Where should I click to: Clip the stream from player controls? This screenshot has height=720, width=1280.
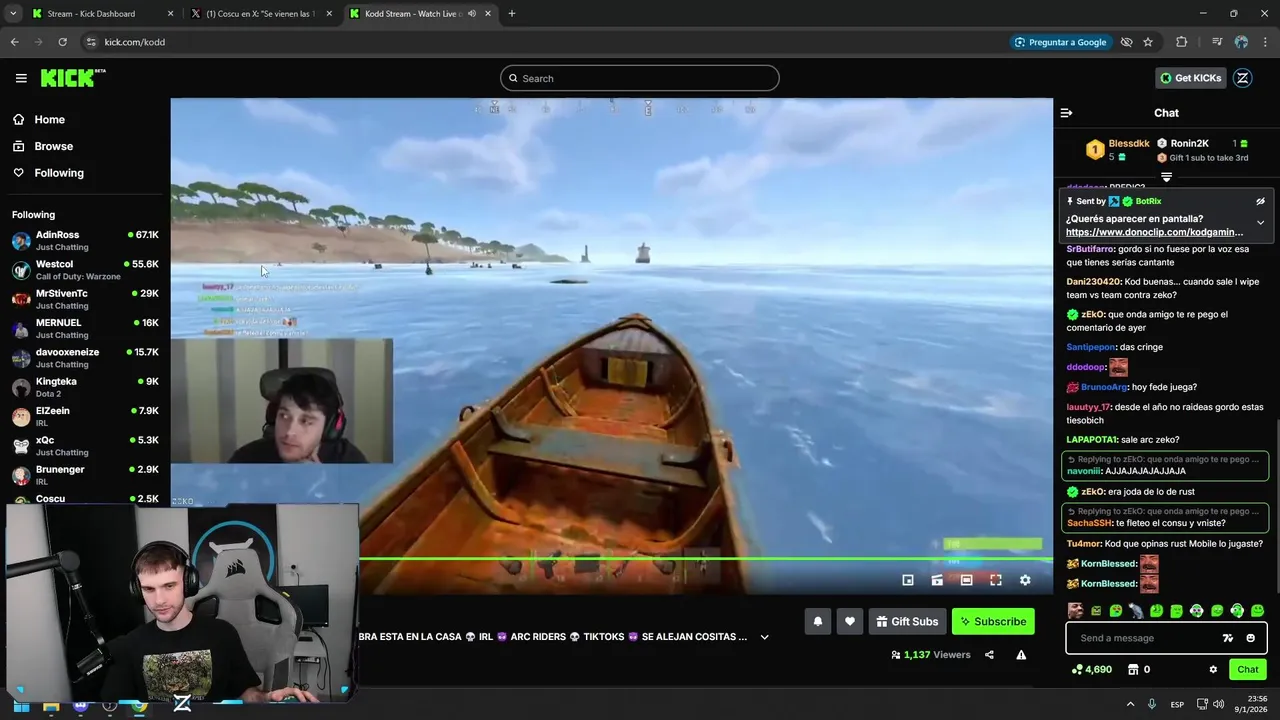point(937,580)
